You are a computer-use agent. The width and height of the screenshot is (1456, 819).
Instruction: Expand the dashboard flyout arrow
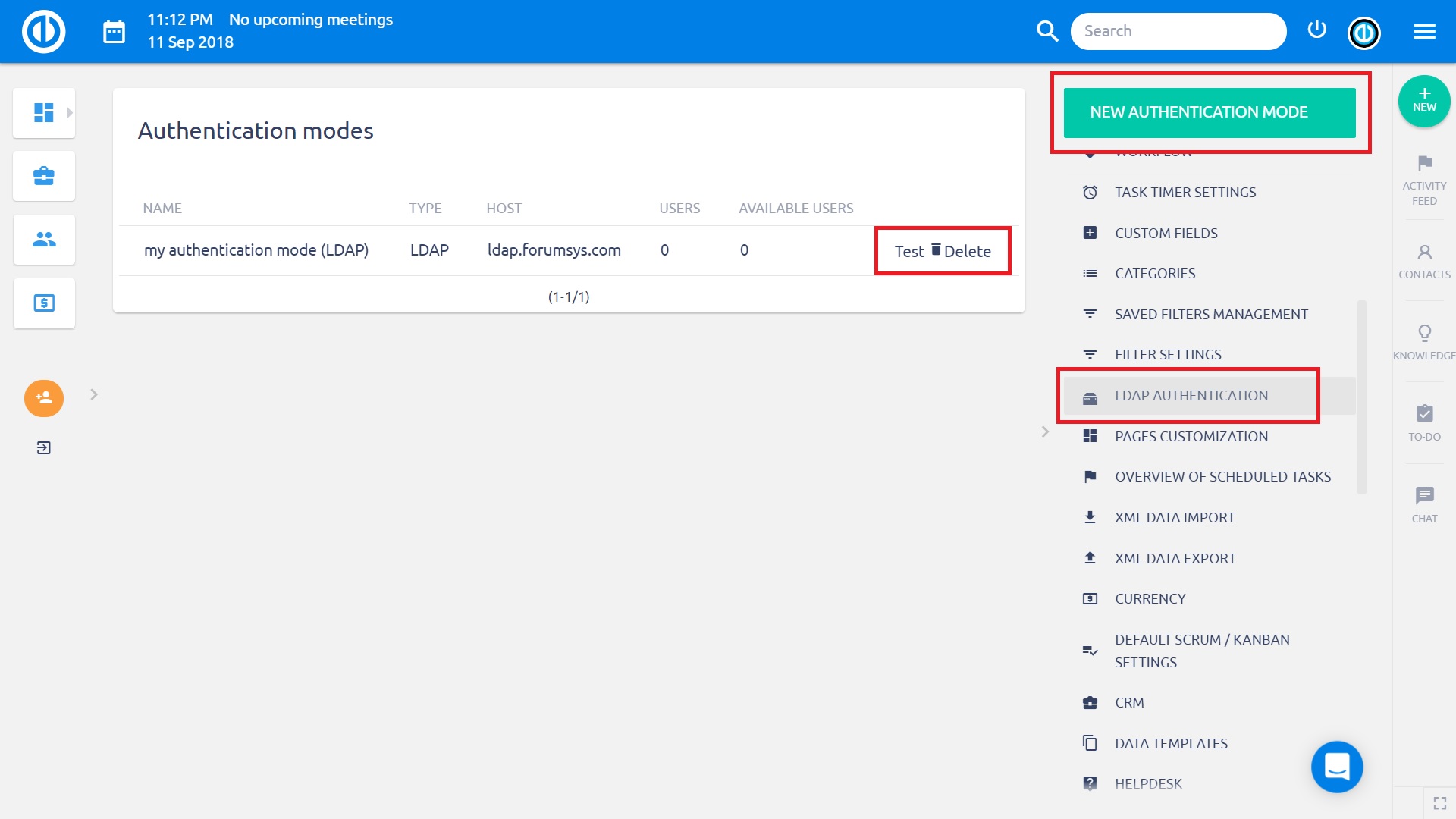(x=69, y=112)
